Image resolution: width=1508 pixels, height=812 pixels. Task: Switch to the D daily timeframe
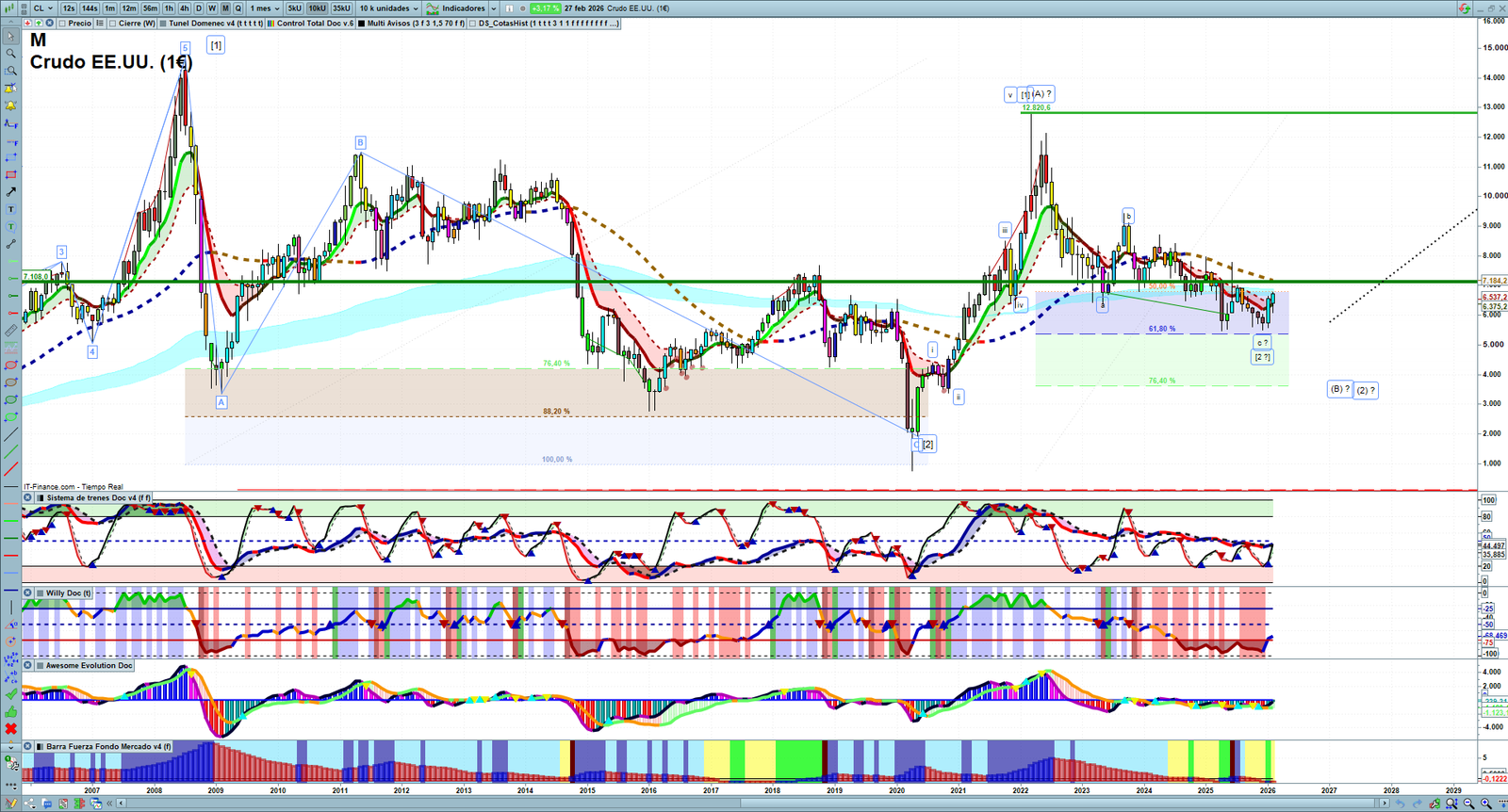pyautogui.click(x=199, y=8)
